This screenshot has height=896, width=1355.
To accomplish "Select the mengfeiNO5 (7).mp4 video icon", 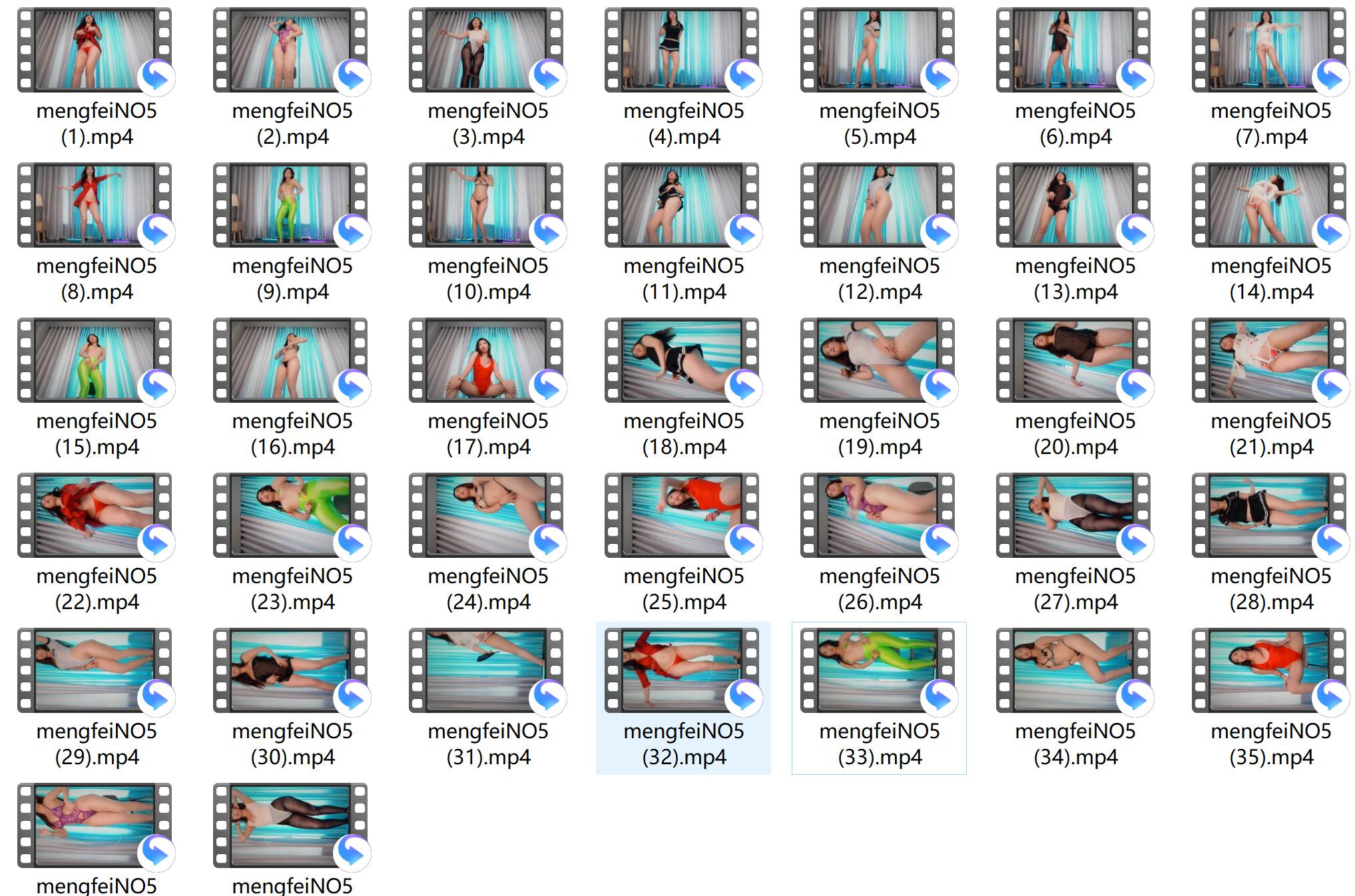I will coord(1269,50).
